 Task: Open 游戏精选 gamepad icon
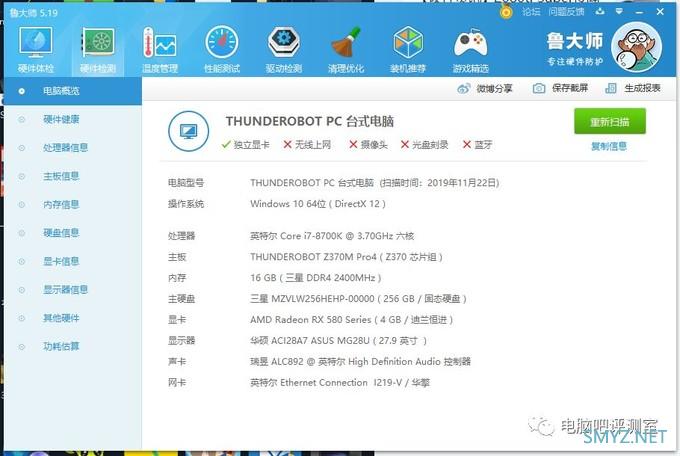(x=471, y=49)
